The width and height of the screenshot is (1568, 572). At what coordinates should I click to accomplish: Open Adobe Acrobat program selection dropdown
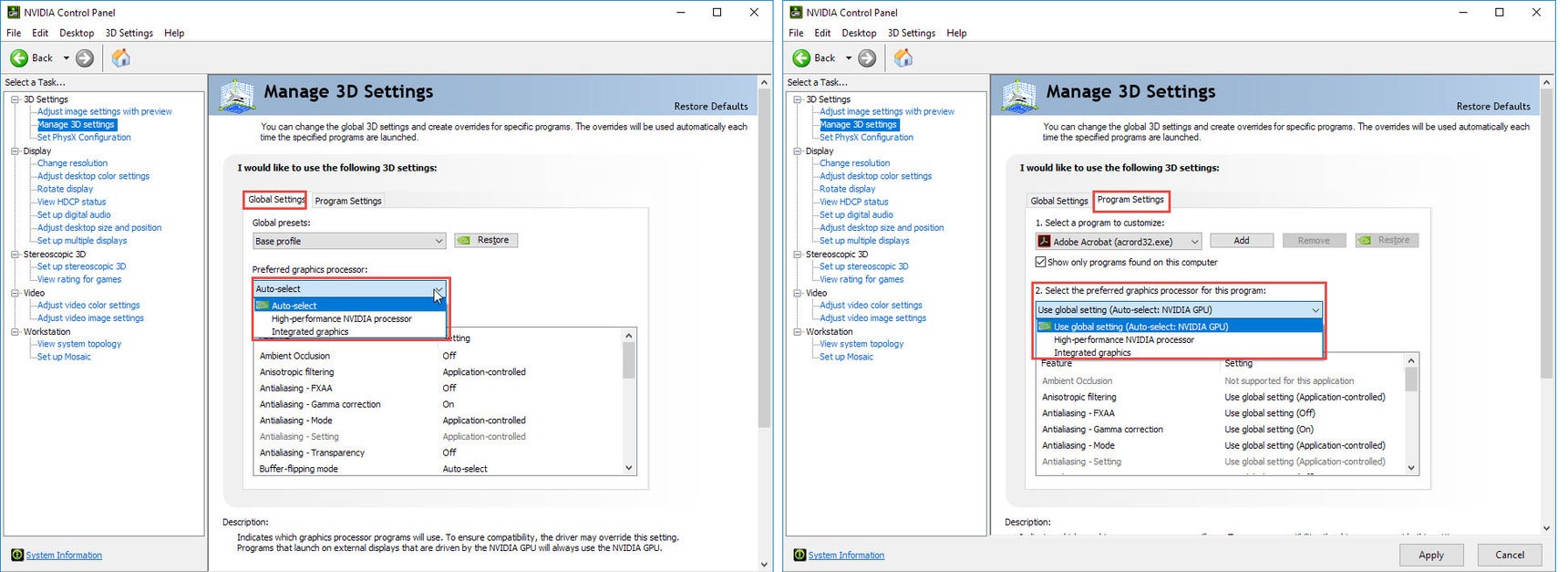coord(1119,242)
